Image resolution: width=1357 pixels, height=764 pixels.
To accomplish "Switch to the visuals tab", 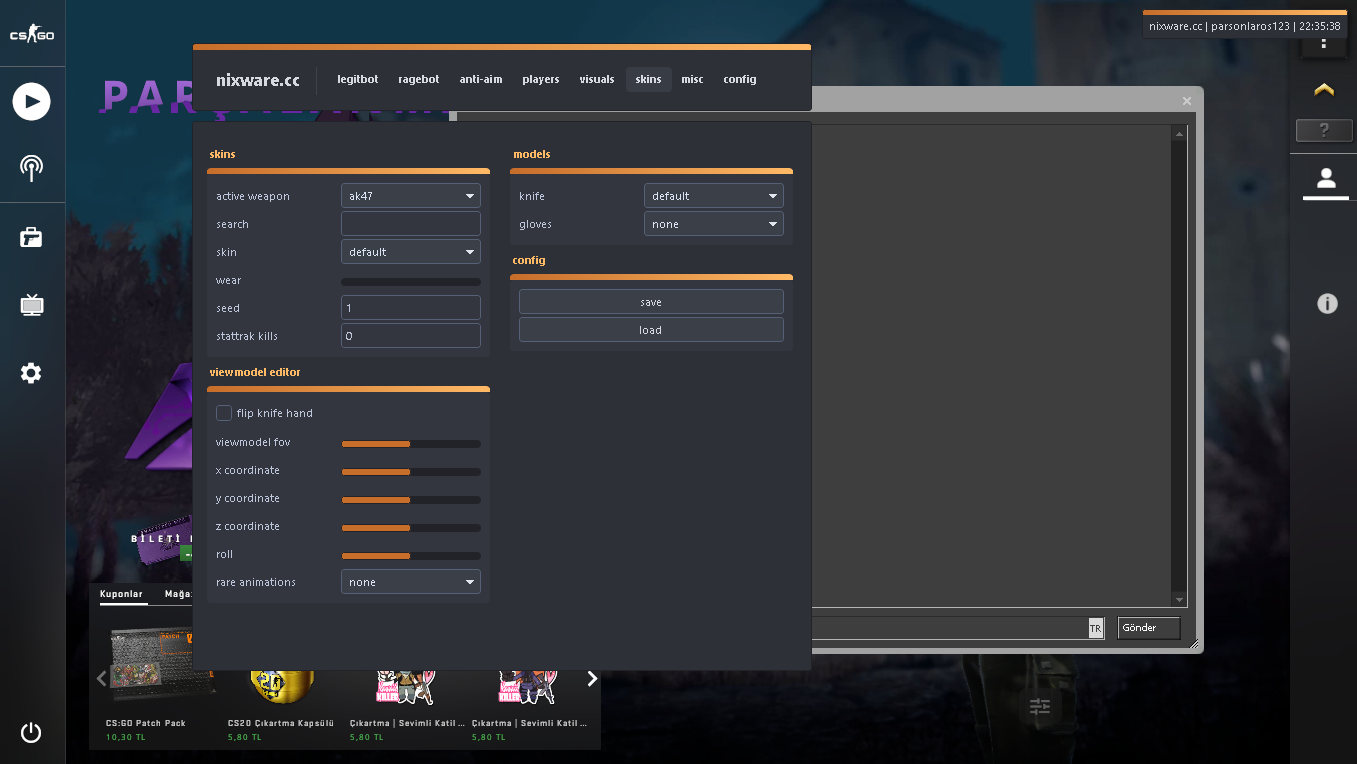I will [597, 79].
